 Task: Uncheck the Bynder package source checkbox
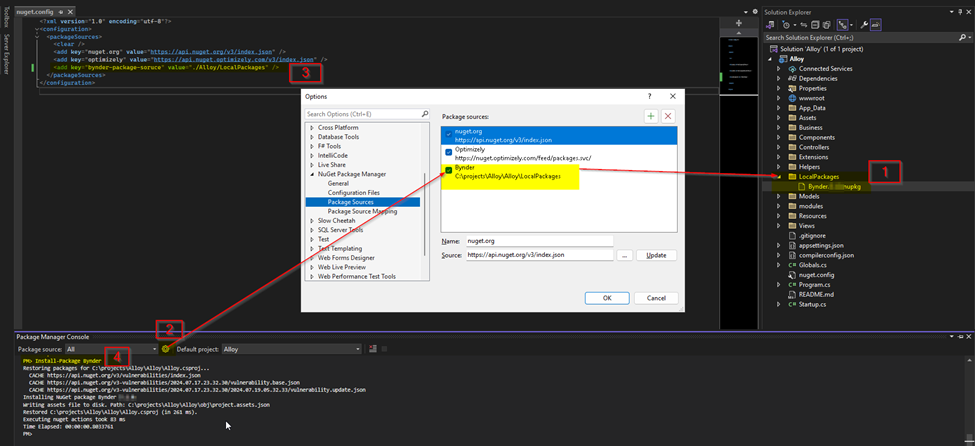click(x=449, y=171)
